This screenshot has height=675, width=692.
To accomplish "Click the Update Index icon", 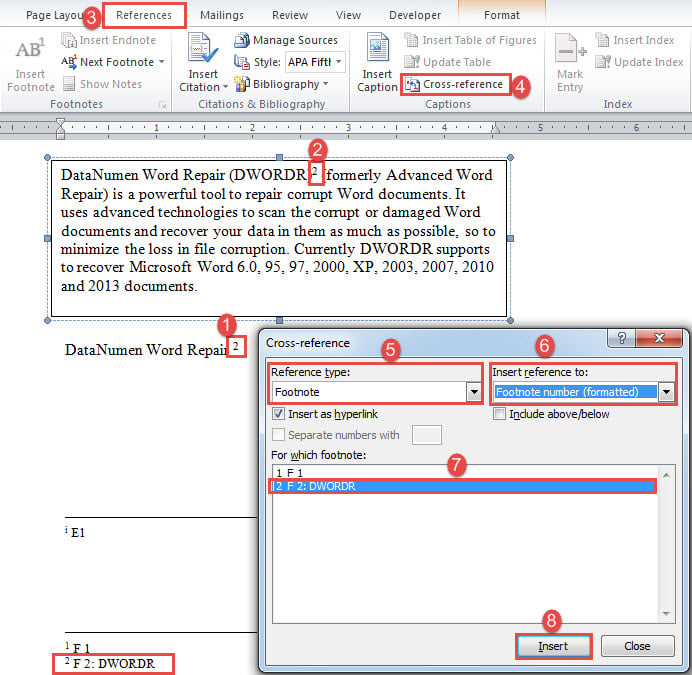I will (602, 62).
